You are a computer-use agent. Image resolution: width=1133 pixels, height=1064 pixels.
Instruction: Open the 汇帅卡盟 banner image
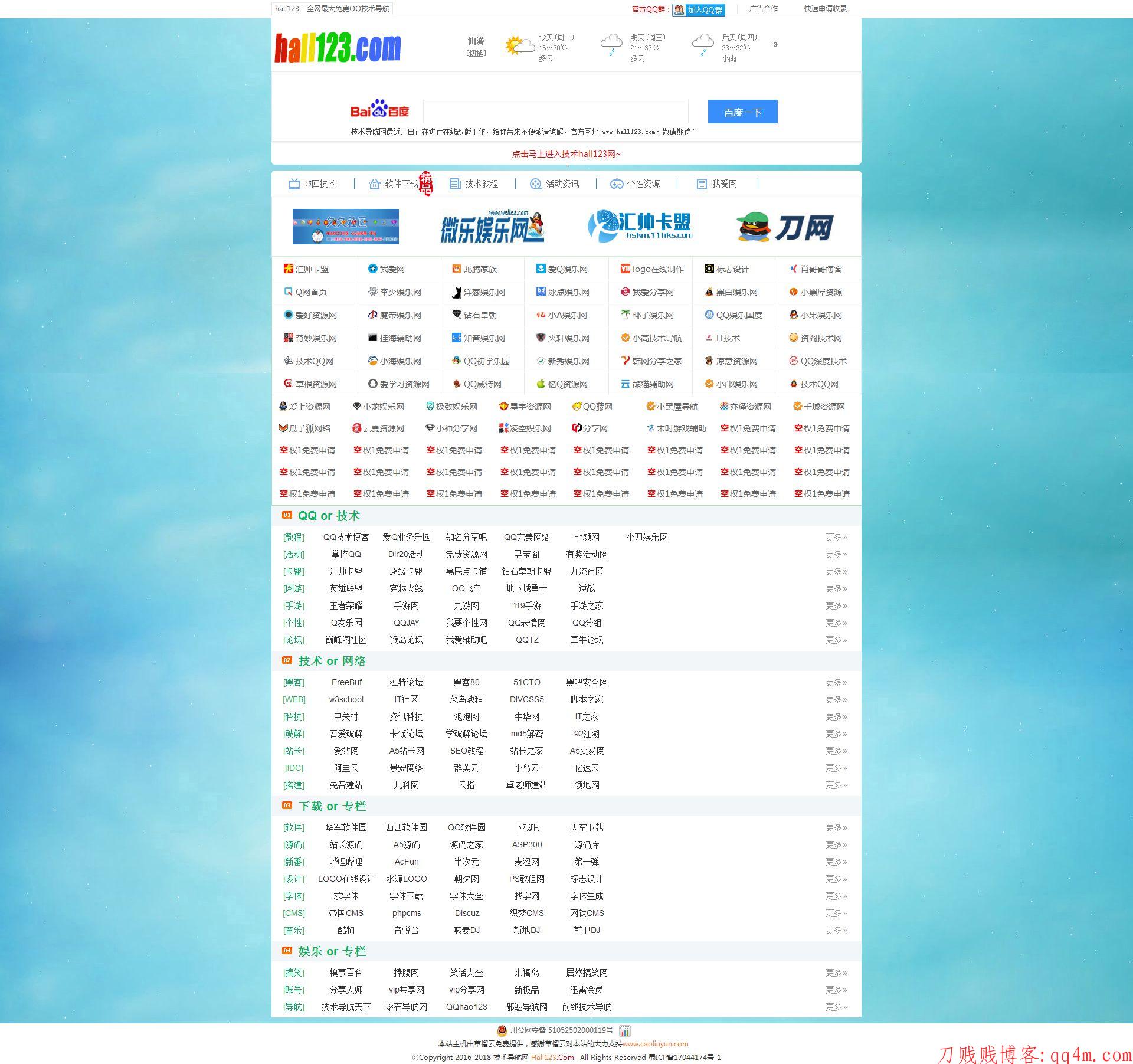pyautogui.click(x=640, y=227)
